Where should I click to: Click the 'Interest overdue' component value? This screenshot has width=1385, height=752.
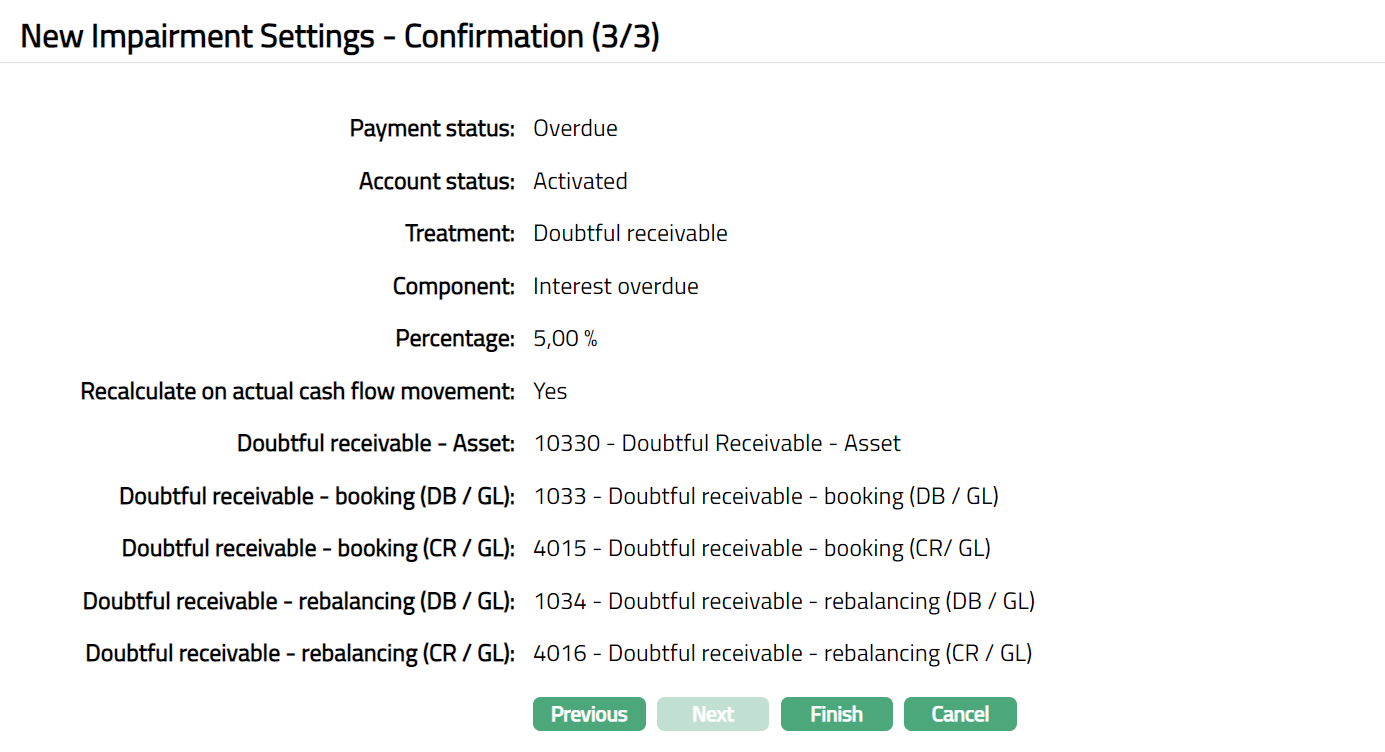point(615,287)
